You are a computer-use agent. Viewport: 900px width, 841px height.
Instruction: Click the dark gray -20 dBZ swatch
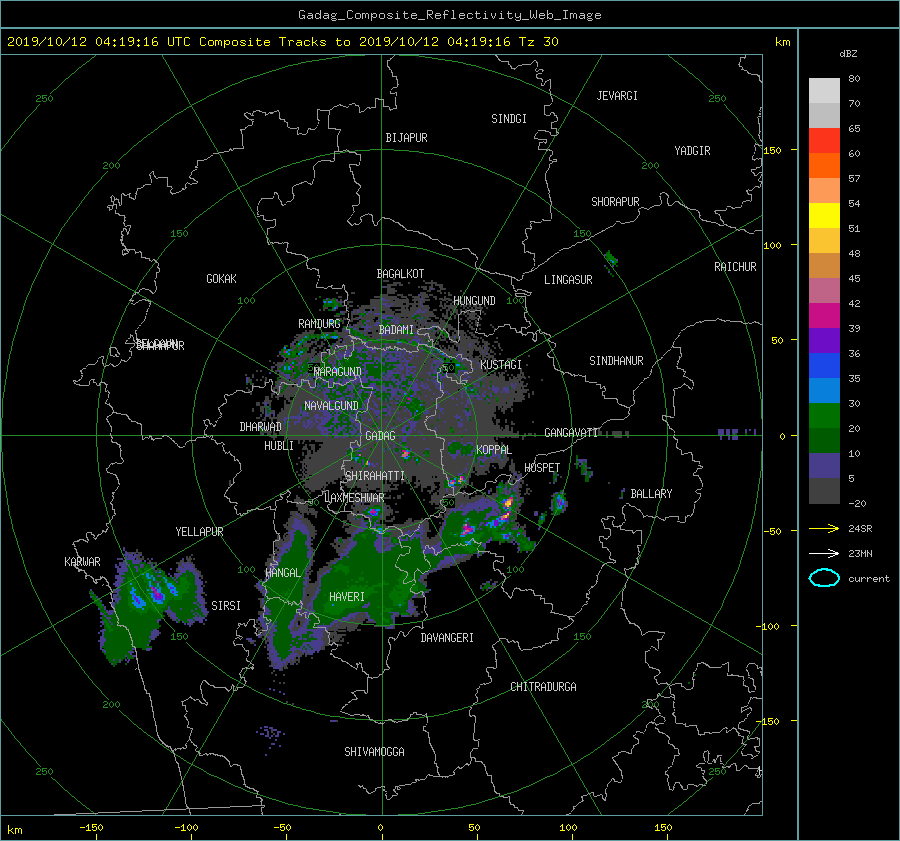(824, 491)
